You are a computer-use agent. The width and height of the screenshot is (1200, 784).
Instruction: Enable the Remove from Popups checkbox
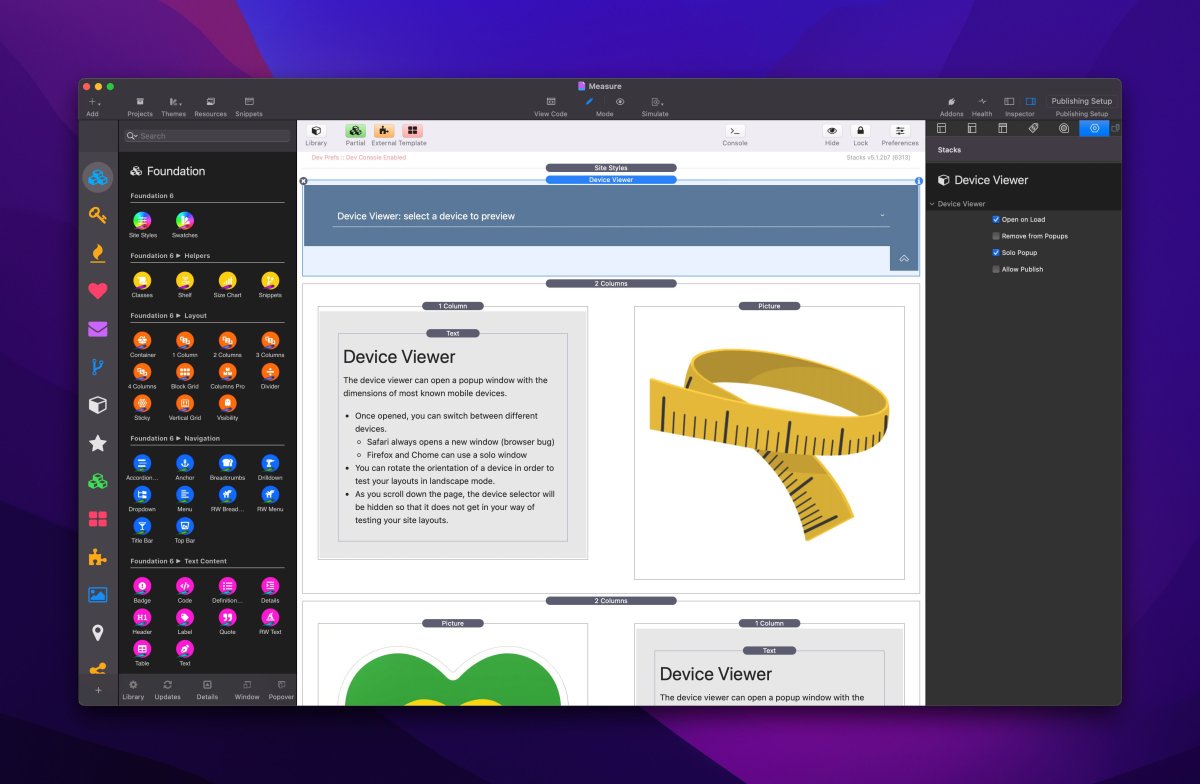click(x=996, y=236)
